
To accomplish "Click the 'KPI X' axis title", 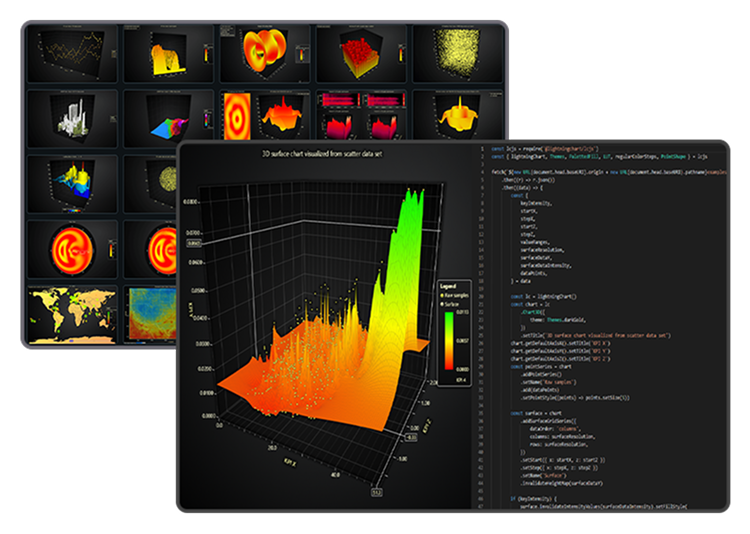I will (x=290, y=463).
